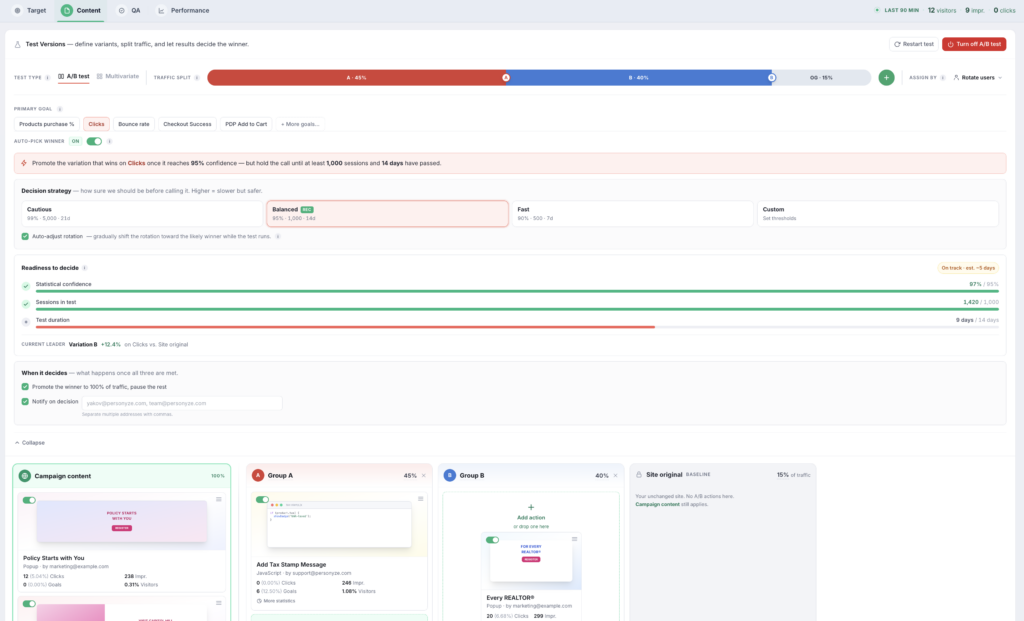Select the Multivariate test type
Screen dimensions: 1024x621
(x=118, y=76)
